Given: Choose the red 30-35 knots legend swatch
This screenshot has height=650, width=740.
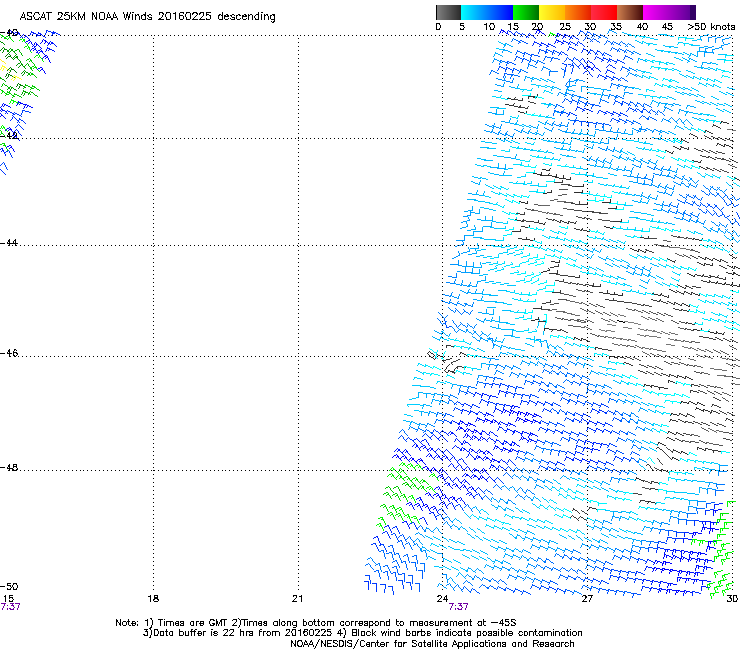Looking at the screenshot, I should 604,12.
